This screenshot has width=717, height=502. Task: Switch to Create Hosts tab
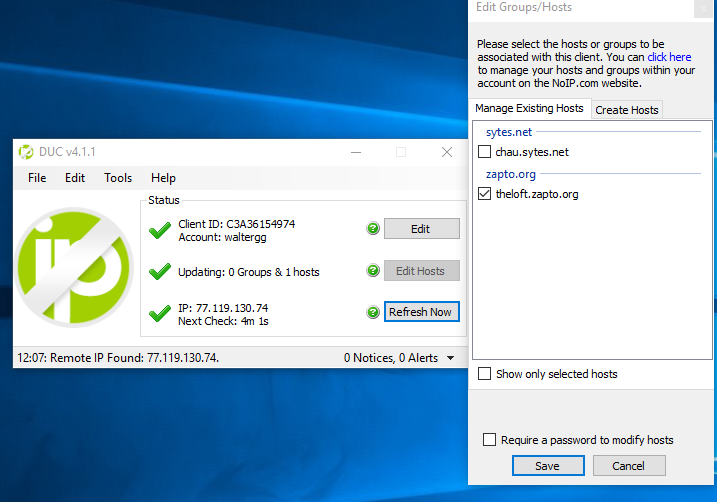(626, 110)
